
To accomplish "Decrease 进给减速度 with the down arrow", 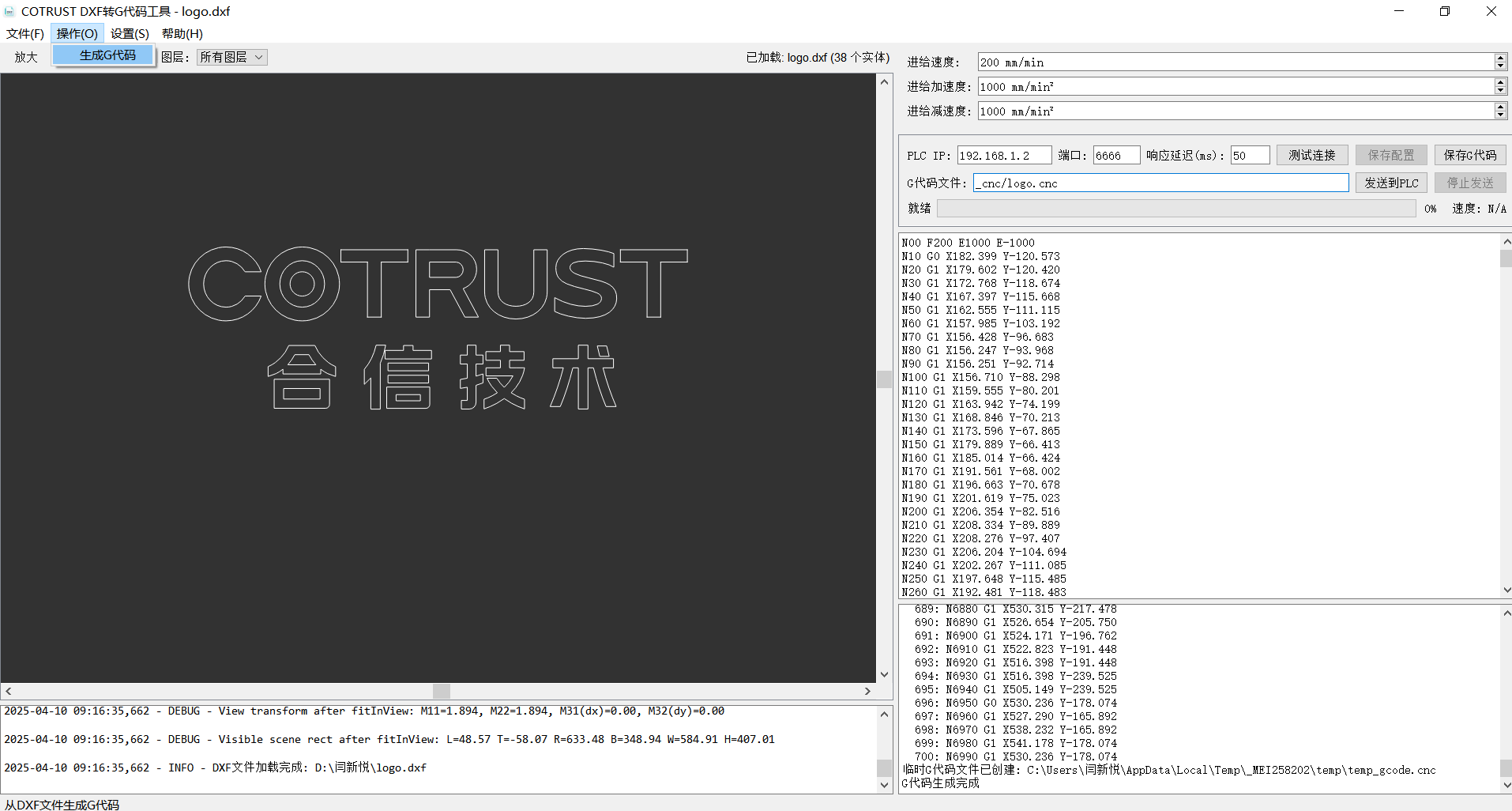I will click(x=1500, y=115).
